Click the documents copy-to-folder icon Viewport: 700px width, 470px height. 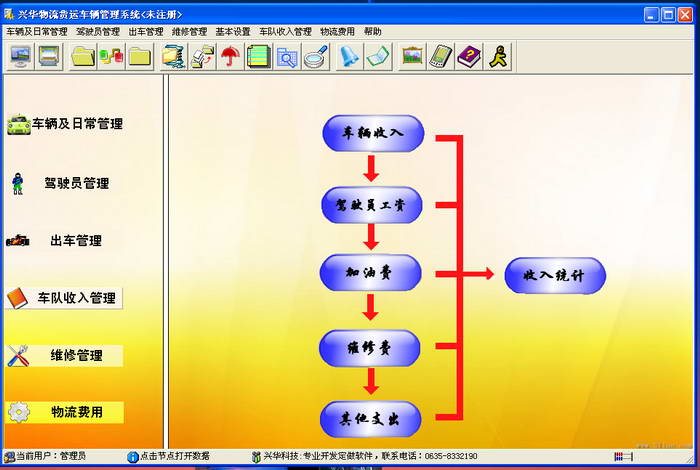202,57
